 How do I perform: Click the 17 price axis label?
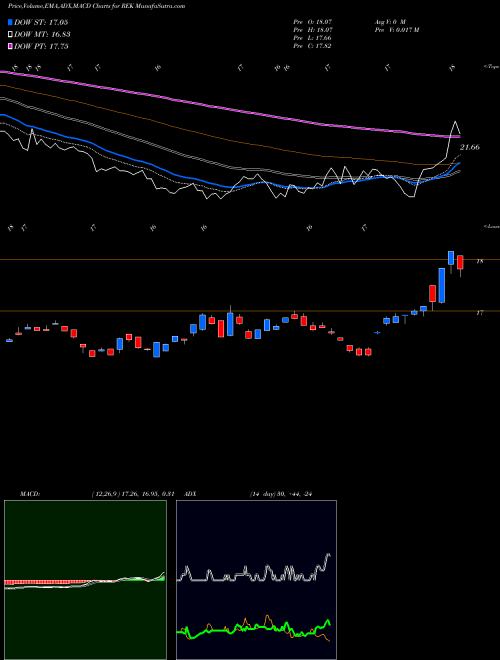pos(479,313)
